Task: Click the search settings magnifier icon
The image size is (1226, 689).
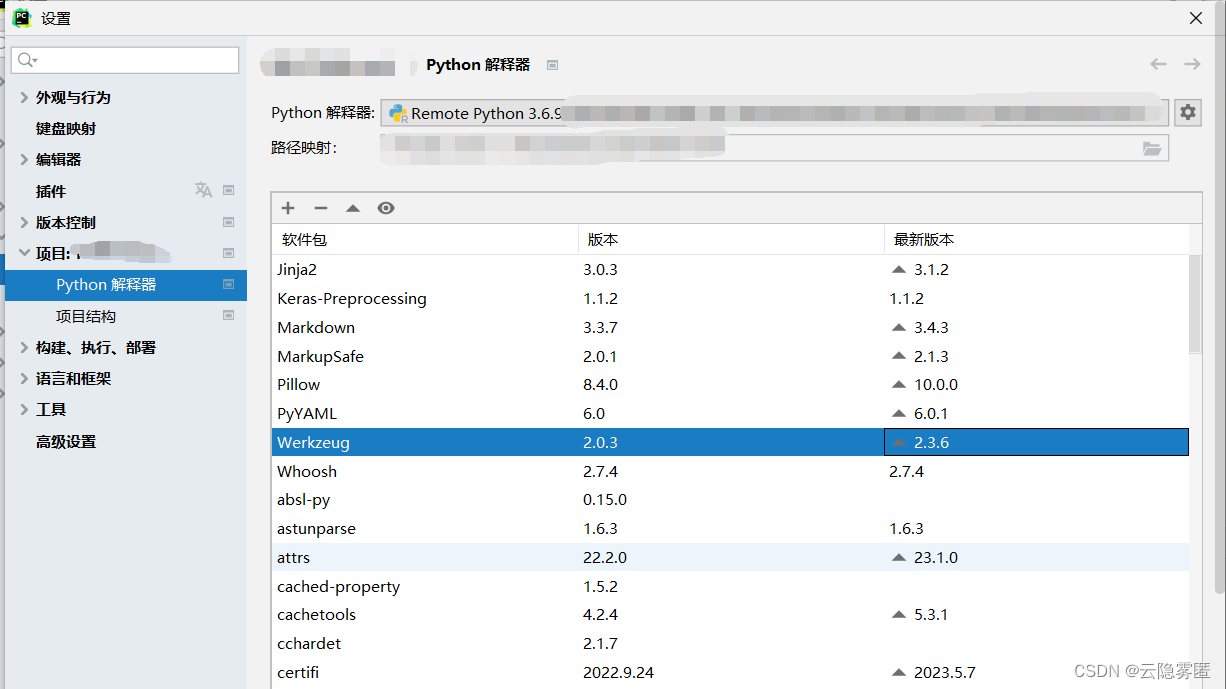Action: click(27, 60)
